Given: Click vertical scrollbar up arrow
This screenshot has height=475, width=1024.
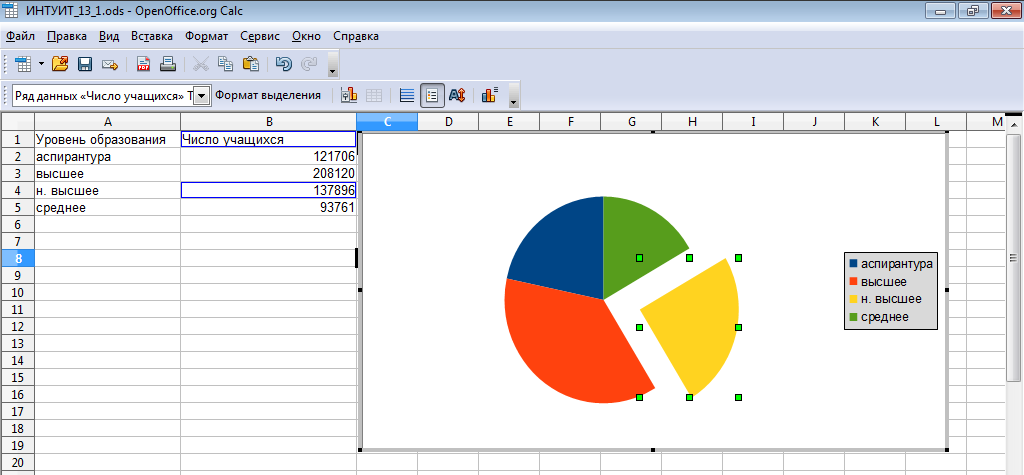Looking at the screenshot, I should click(1013, 125).
